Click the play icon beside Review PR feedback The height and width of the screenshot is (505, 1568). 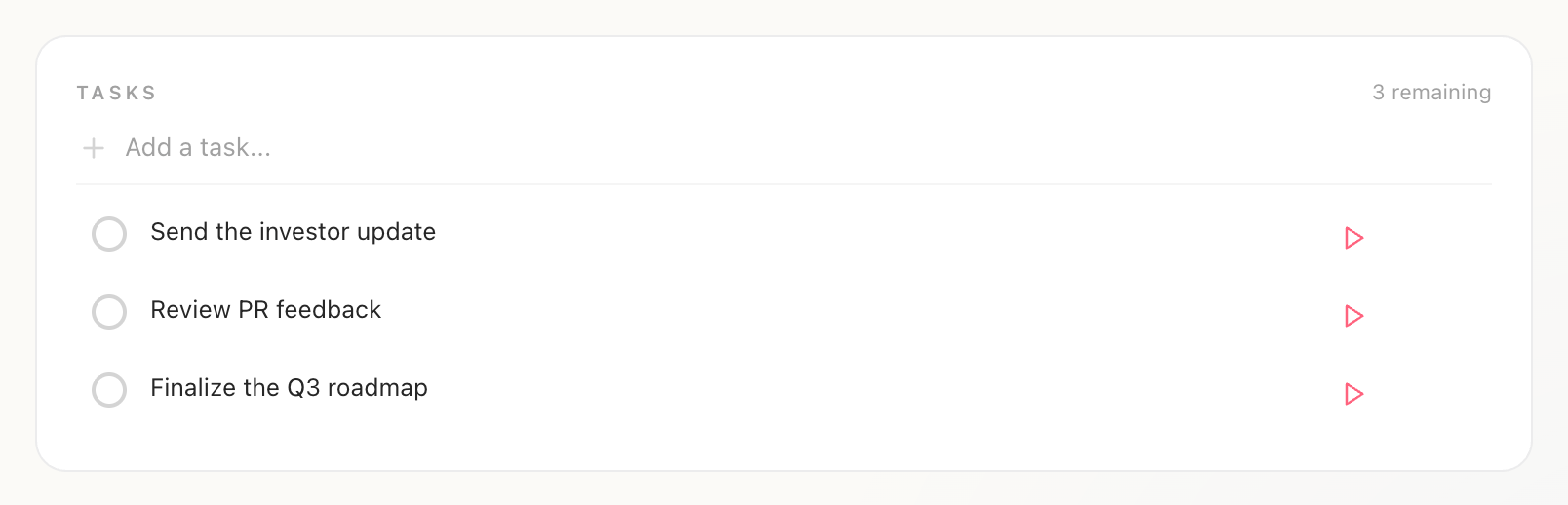tap(1353, 316)
